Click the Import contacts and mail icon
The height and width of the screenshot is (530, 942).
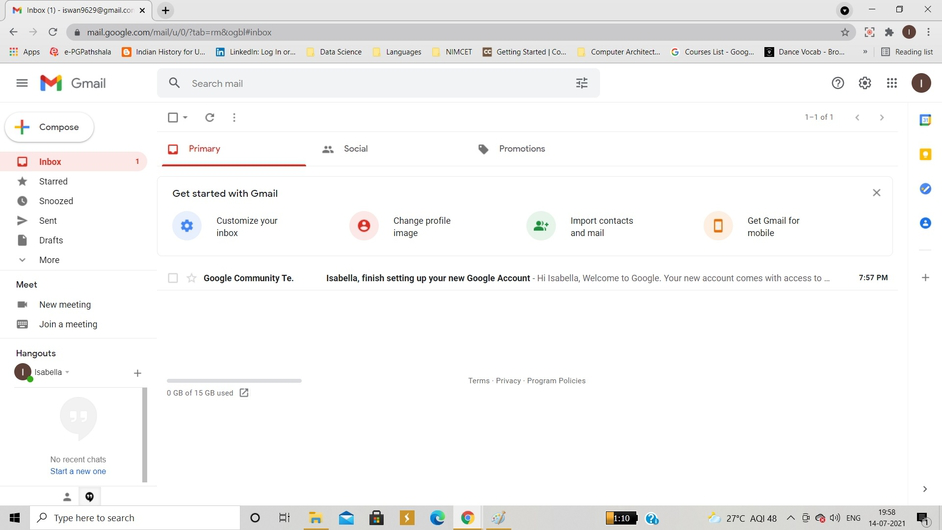pyautogui.click(x=541, y=226)
